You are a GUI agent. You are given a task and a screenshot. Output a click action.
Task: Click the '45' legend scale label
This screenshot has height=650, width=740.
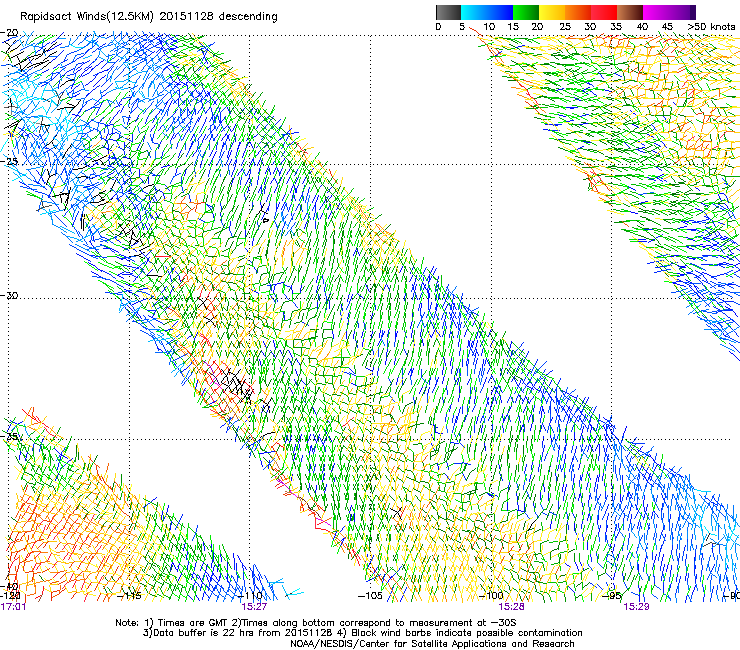point(667,27)
